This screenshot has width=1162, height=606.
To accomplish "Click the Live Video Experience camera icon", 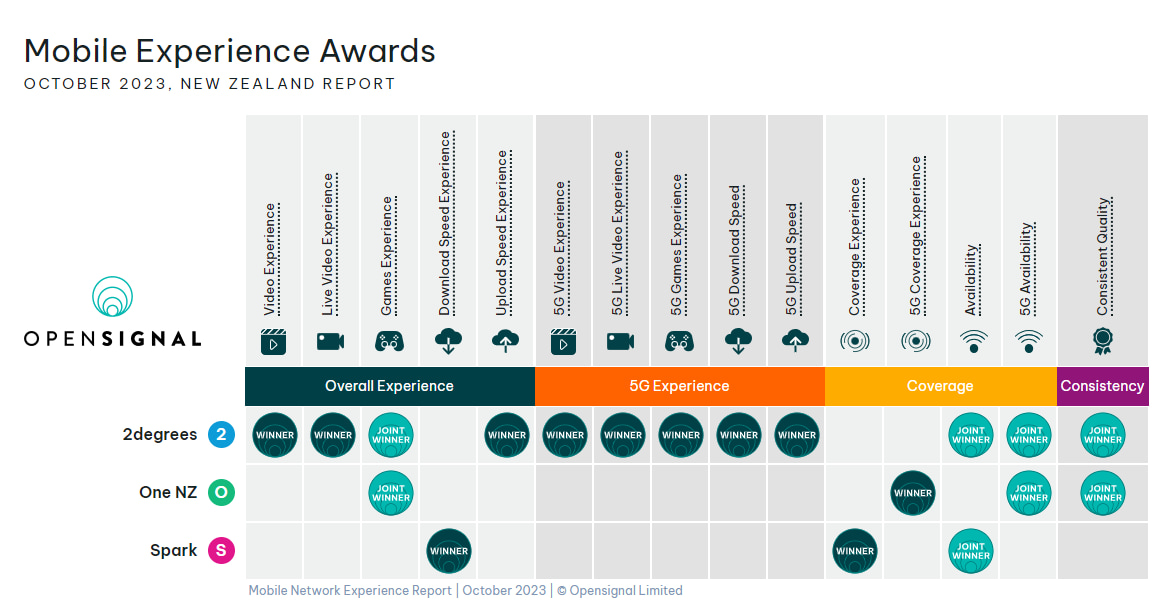I will pos(331,341).
